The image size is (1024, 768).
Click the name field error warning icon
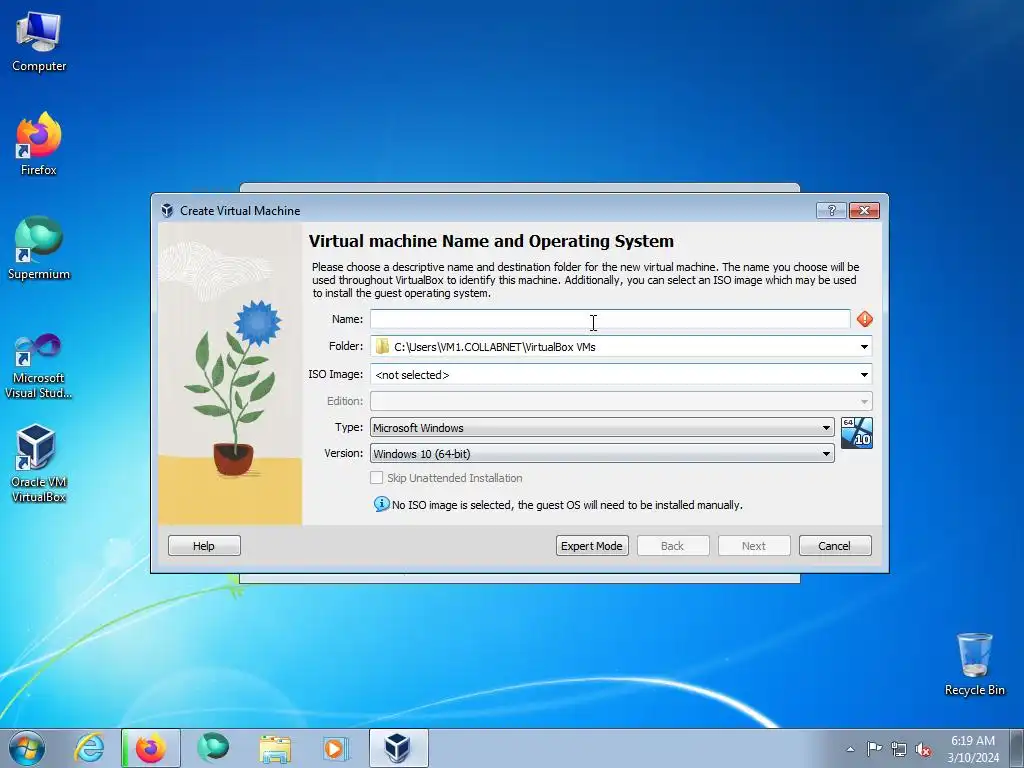point(865,319)
